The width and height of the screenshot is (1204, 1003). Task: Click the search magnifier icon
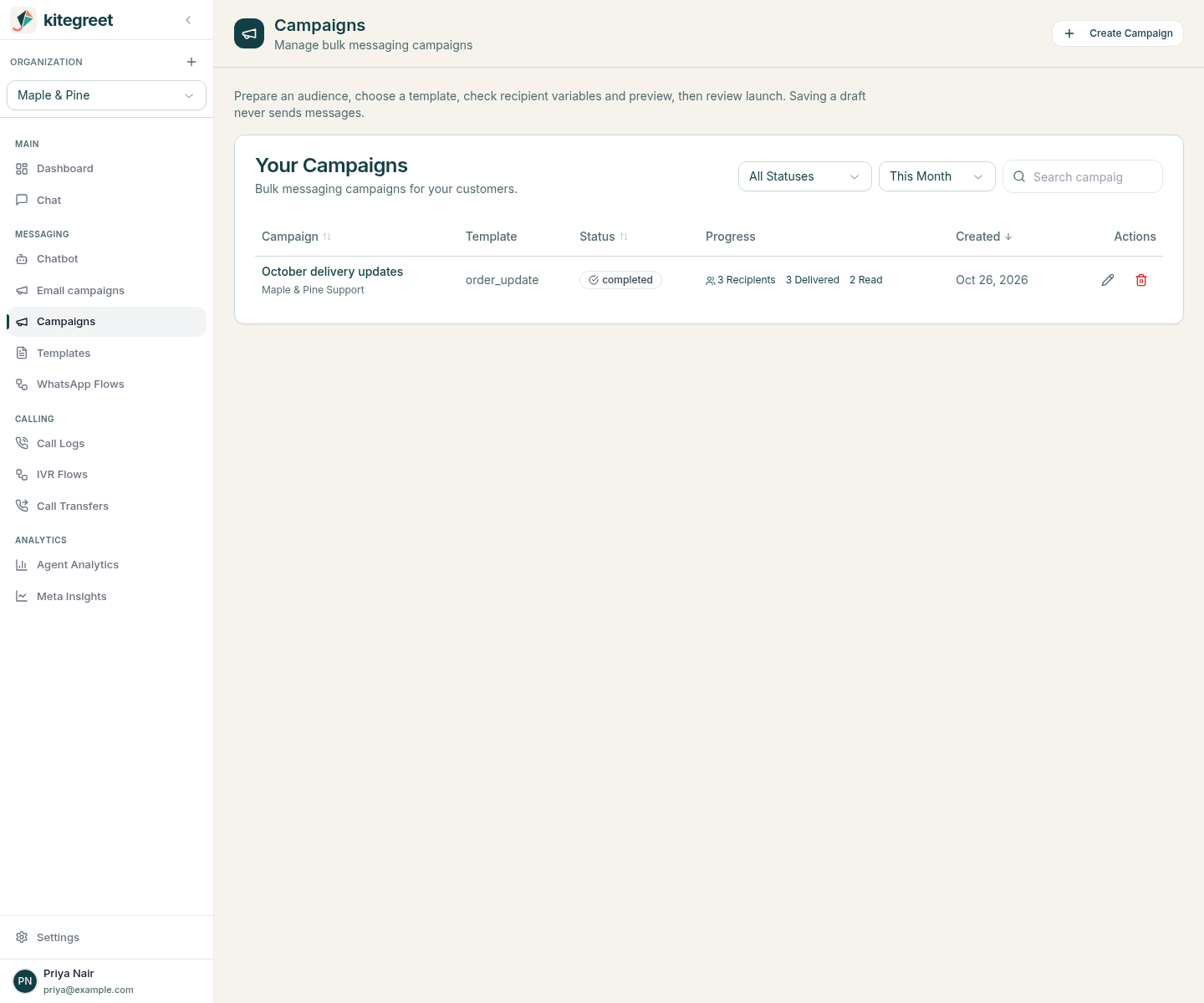pyautogui.click(x=1019, y=176)
